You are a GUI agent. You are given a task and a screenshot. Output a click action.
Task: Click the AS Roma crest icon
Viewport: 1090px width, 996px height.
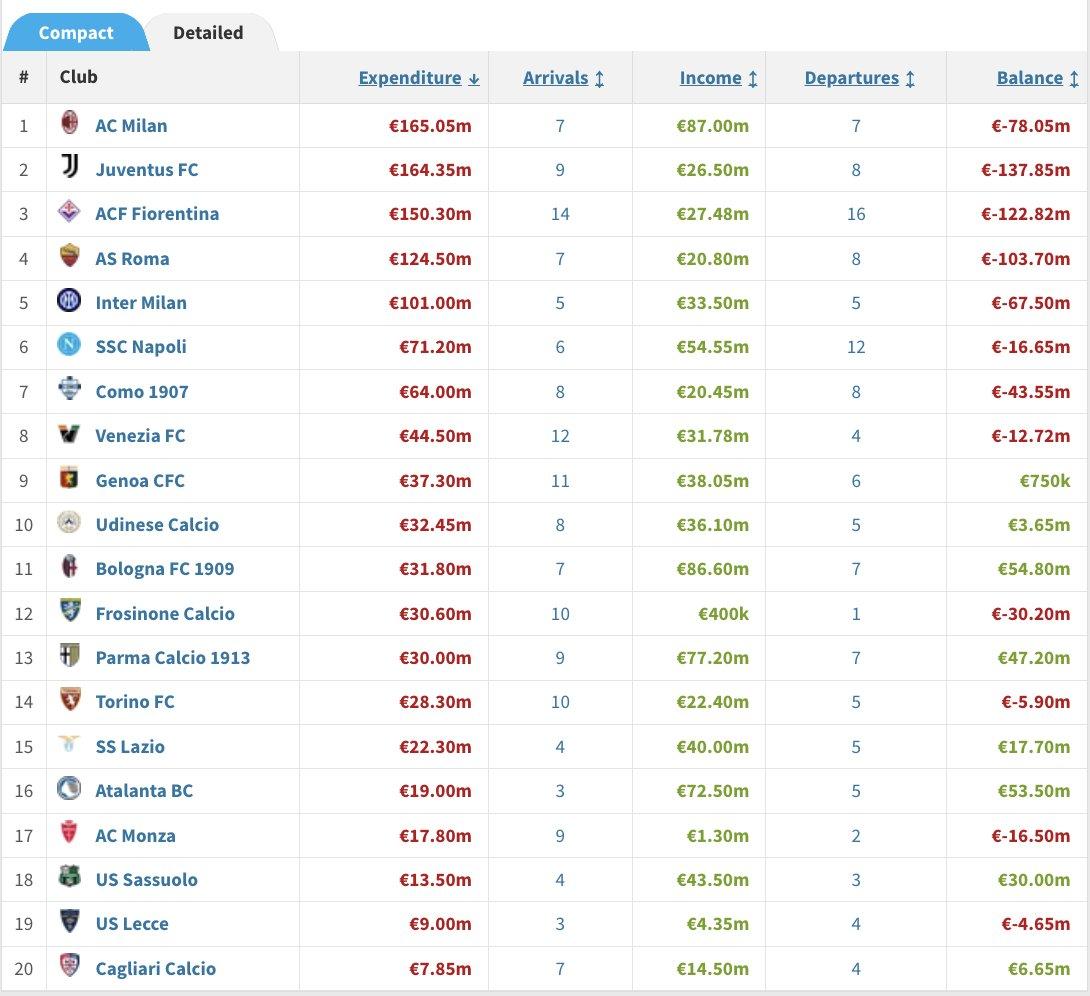tap(69, 256)
